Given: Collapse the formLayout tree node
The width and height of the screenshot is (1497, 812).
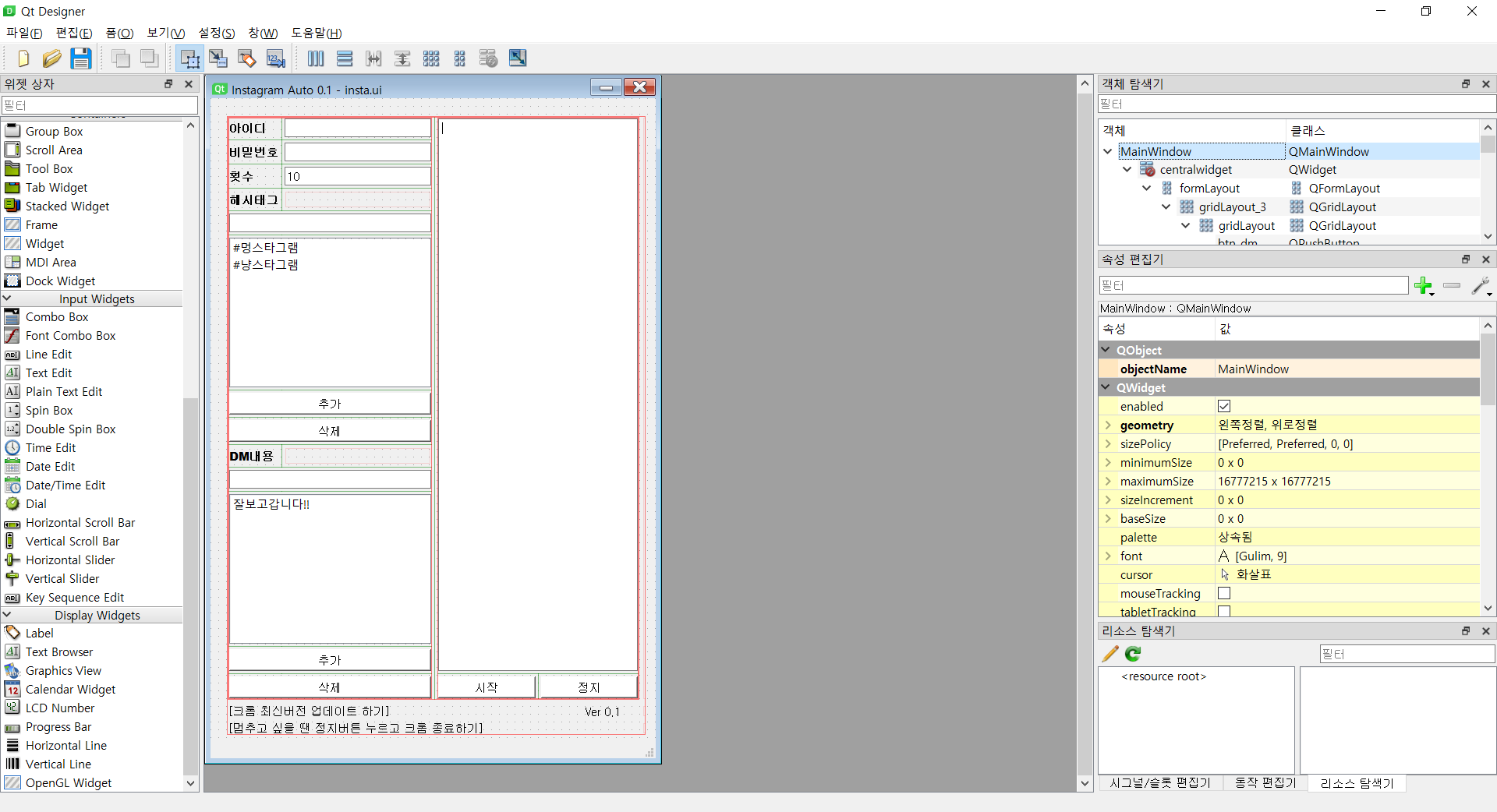Looking at the screenshot, I should coord(1147,188).
